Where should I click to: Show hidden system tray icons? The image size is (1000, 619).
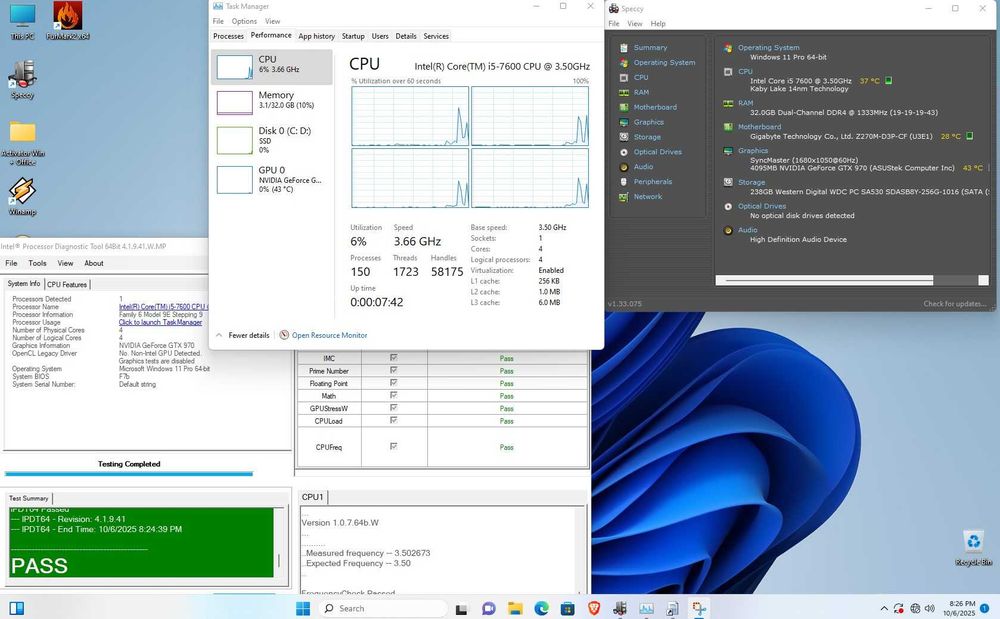pos(884,609)
